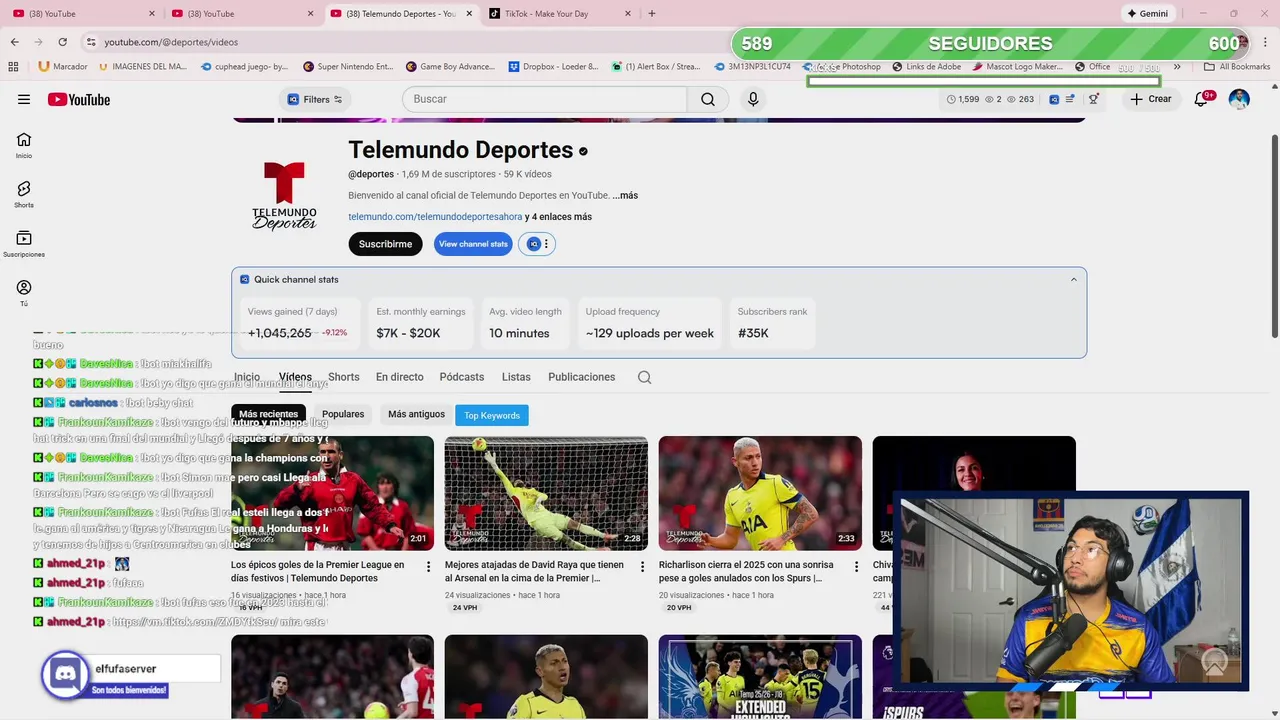This screenshot has width=1280, height=720.
Task: Switch to the Pódcasts channel tab
Action: pyautogui.click(x=461, y=377)
